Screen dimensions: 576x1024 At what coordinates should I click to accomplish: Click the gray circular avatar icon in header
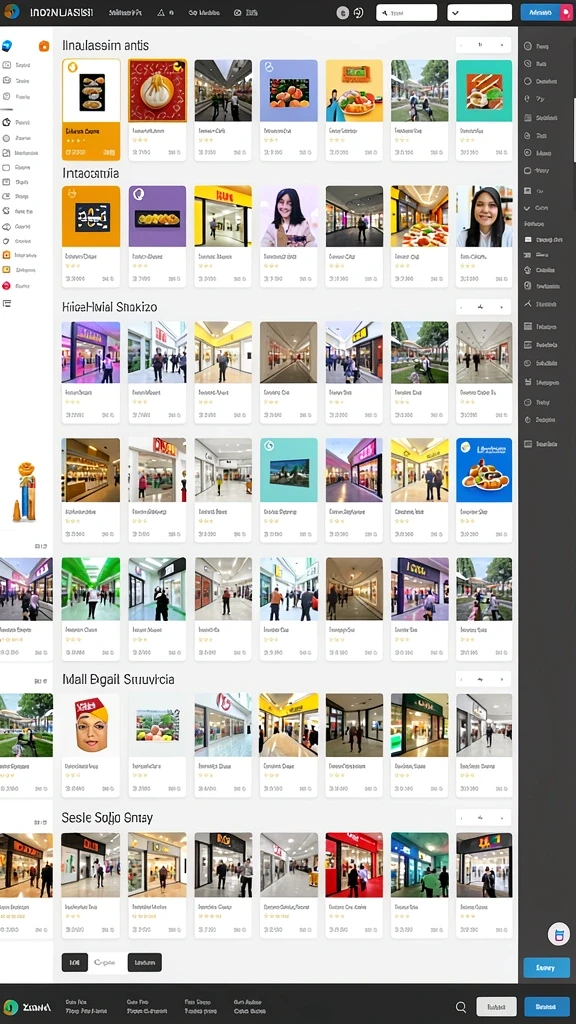tap(342, 12)
